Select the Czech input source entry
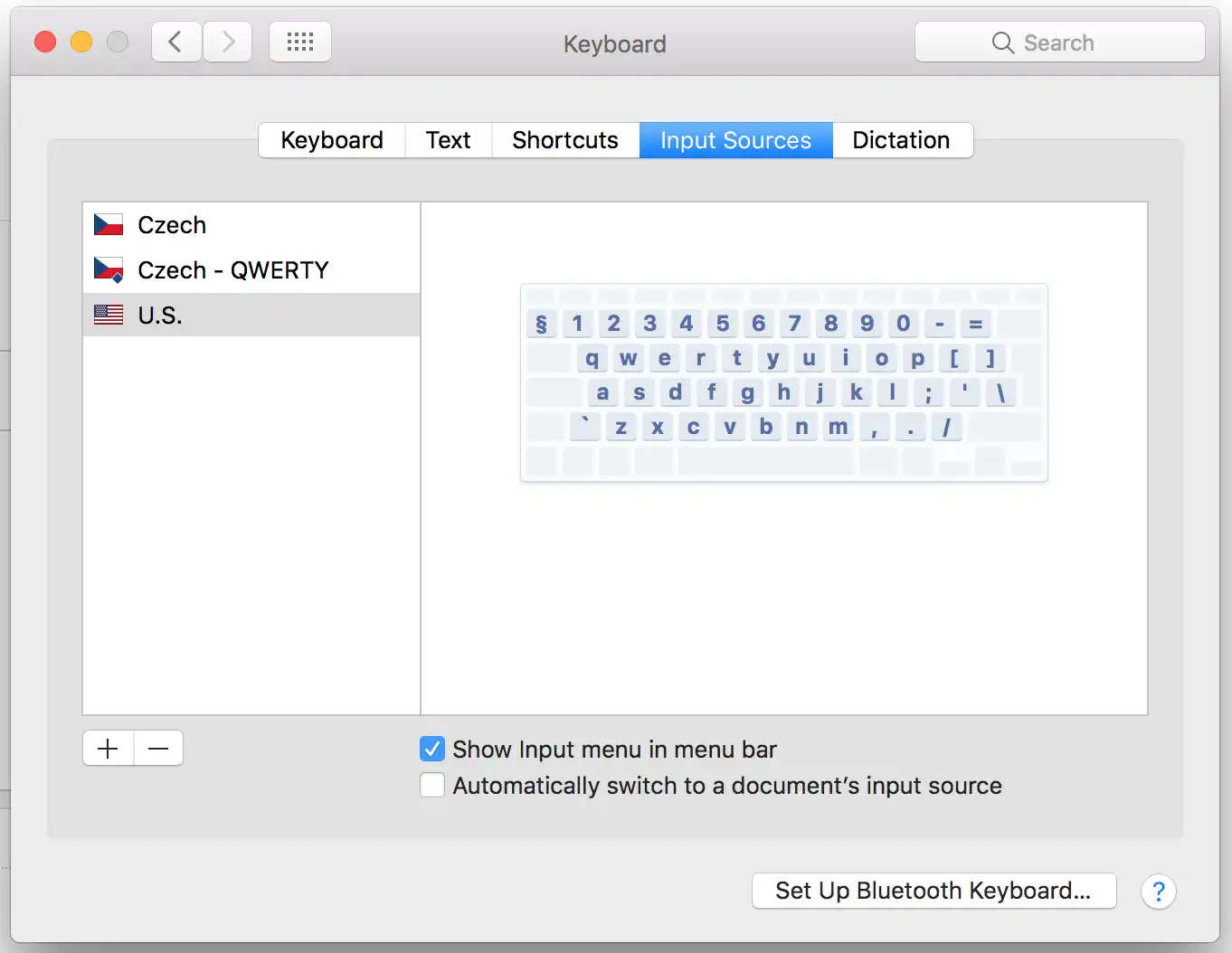This screenshot has width=1232, height=953. coord(172,224)
